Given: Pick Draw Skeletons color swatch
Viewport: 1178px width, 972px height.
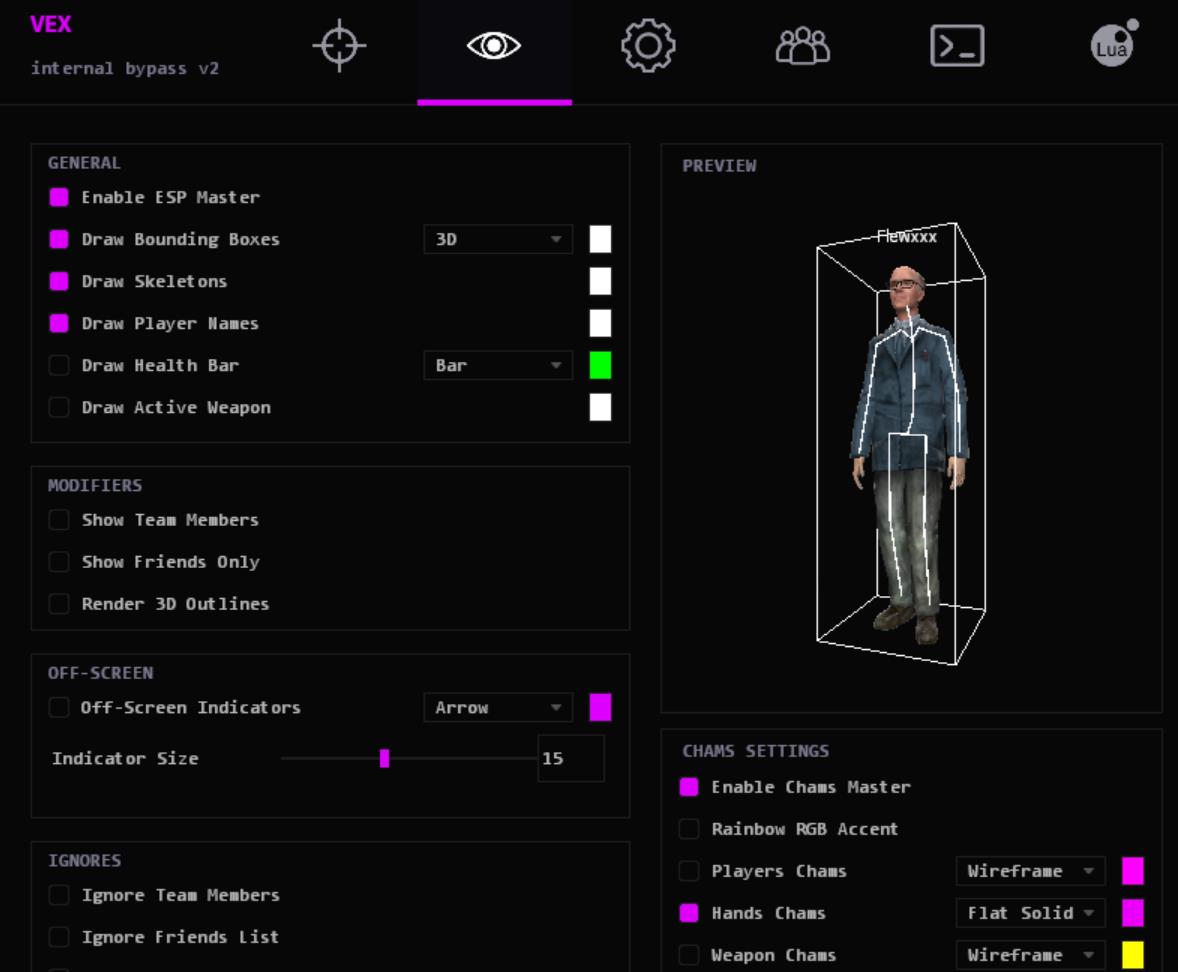Looking at the screenshot, I should point(600,281).
